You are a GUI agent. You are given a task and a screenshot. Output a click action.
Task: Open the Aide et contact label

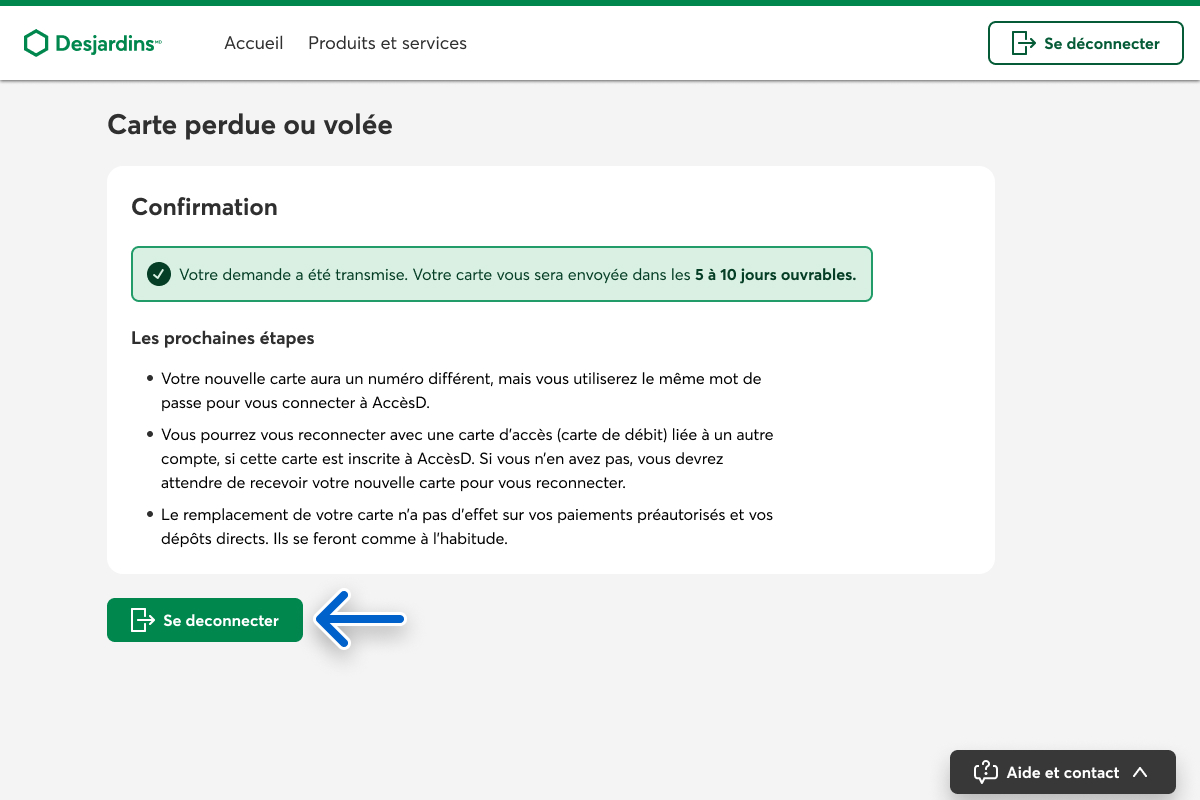pos(1062,772)
